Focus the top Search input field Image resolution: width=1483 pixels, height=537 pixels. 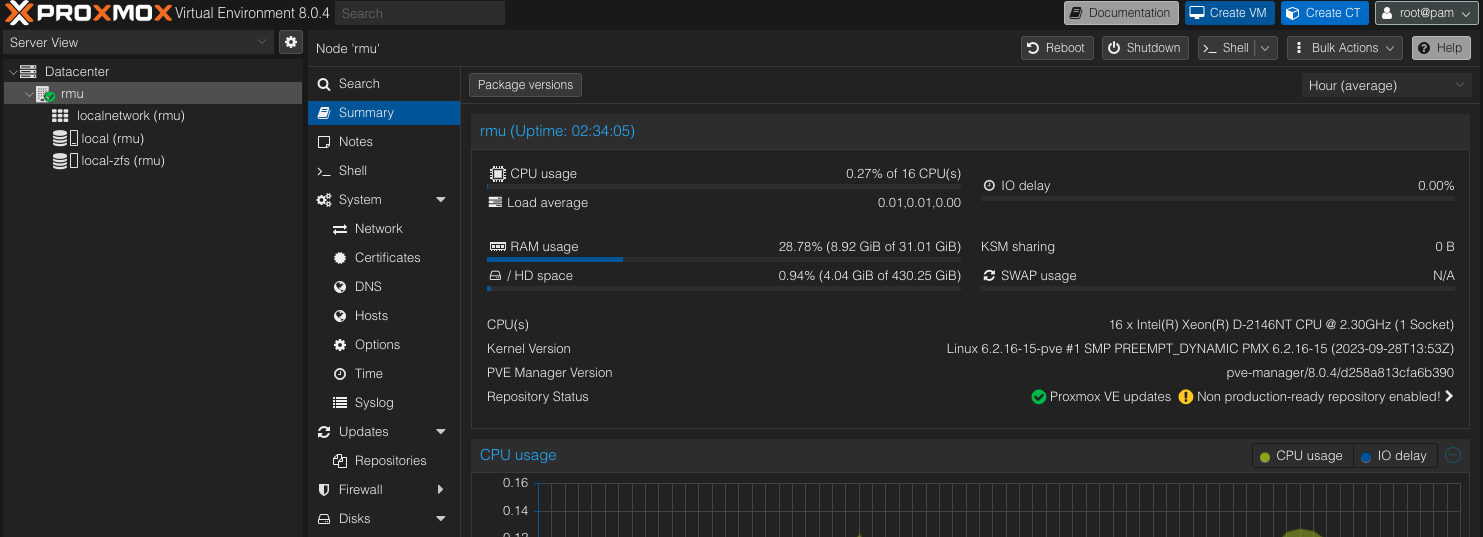420,13
